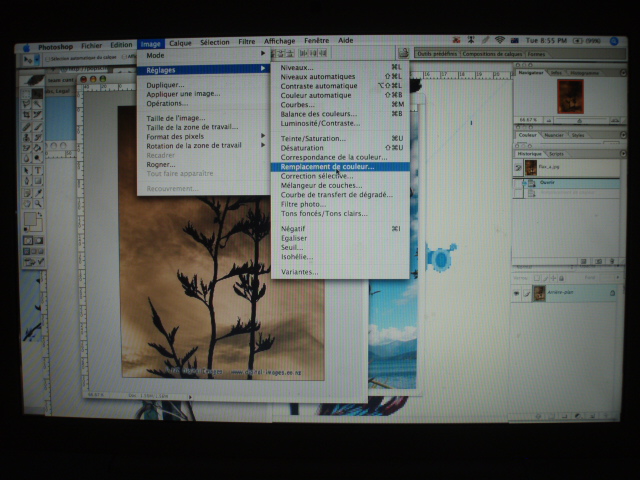Viewport: 640px width, 480px height.
Task: Select the Magic Wand tool
Action: [x=38, y=104]
